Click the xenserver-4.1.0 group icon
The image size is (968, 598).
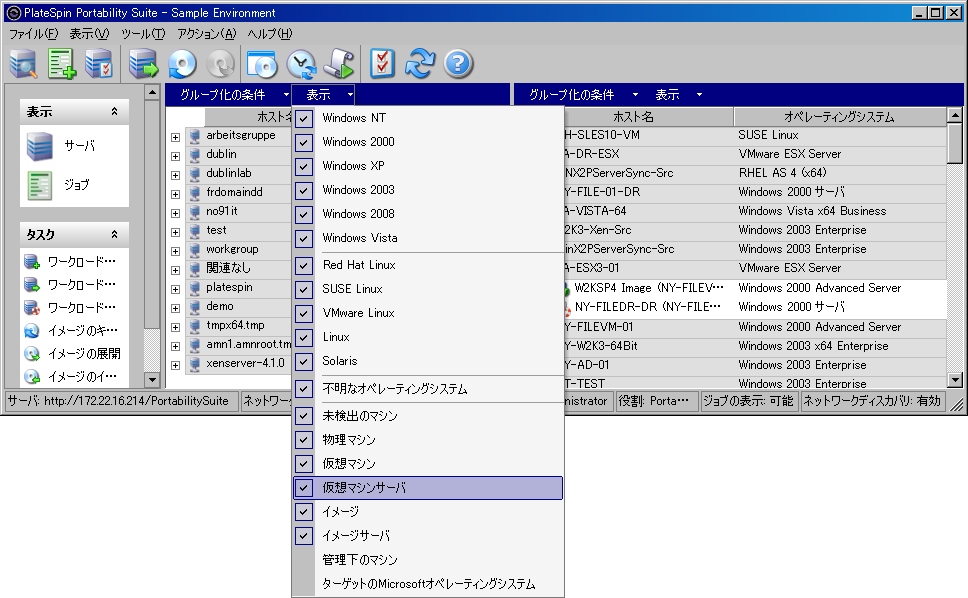(x=195, y=363)
